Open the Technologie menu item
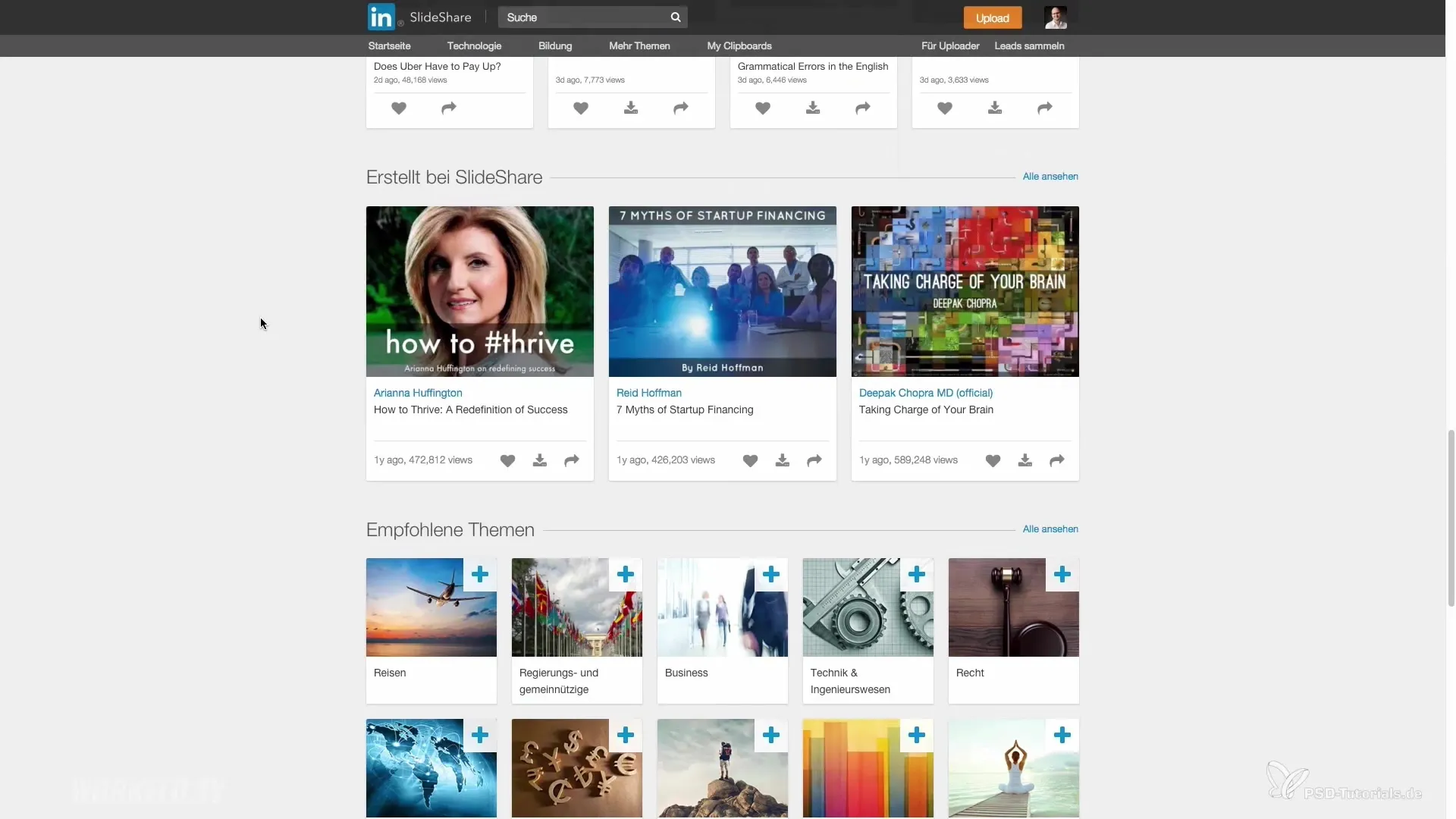The height and width of the screenshot is (819, 1456). coord(474,45)
